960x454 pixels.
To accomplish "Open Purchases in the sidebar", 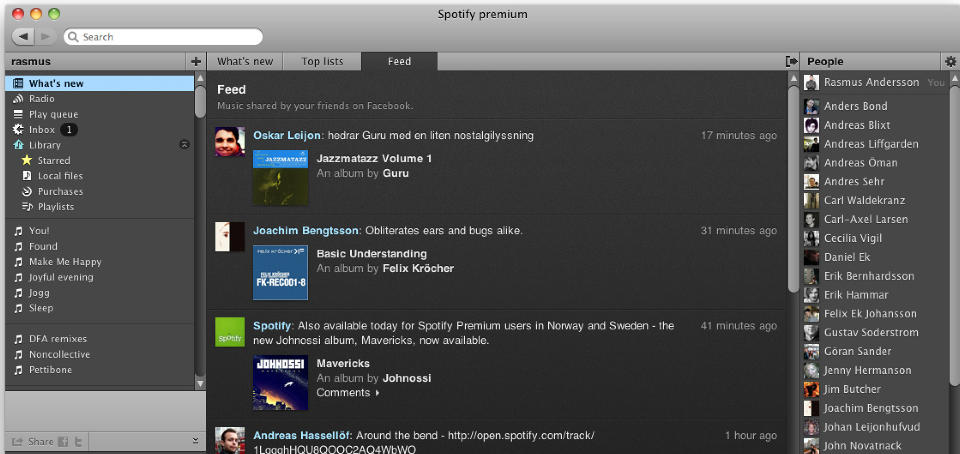I will tap(100, 192).
